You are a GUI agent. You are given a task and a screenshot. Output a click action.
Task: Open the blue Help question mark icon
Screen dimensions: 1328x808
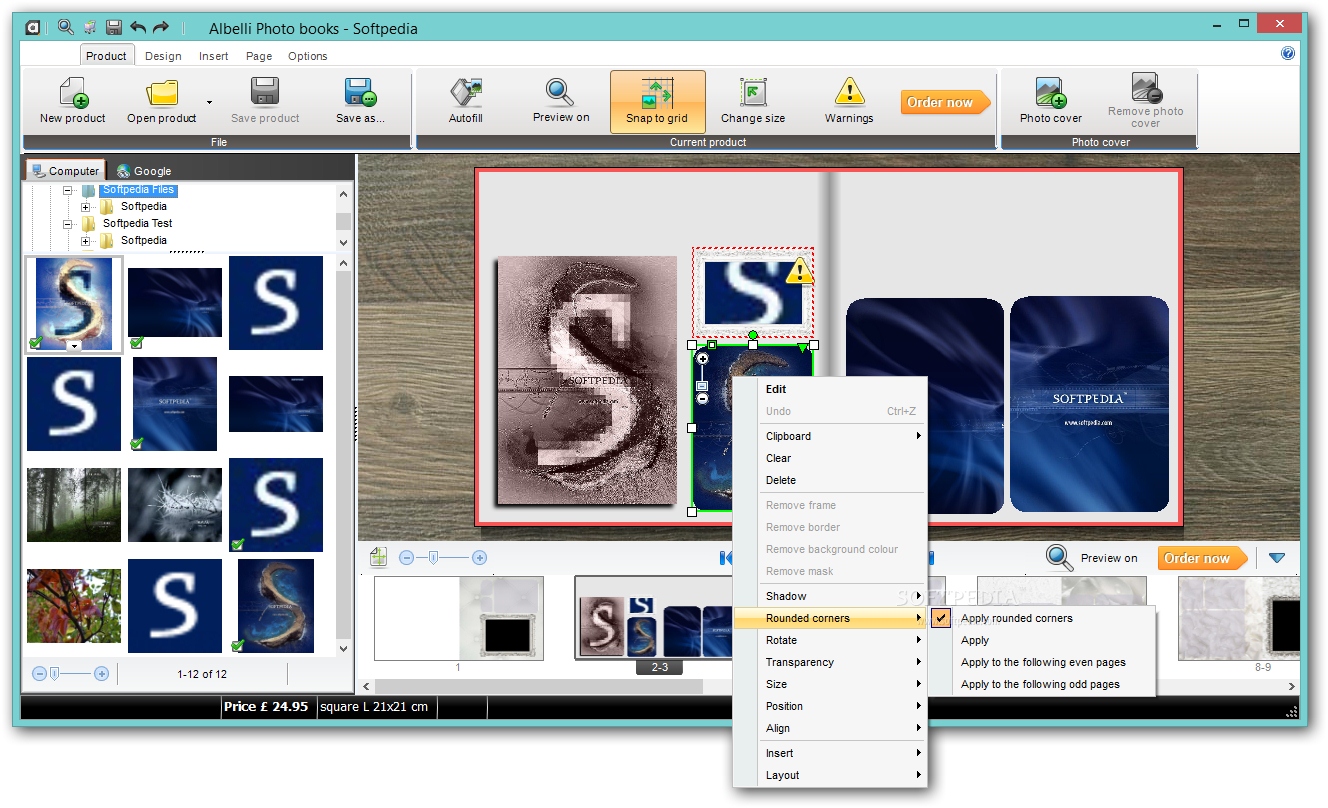(x=1288, y=54)
